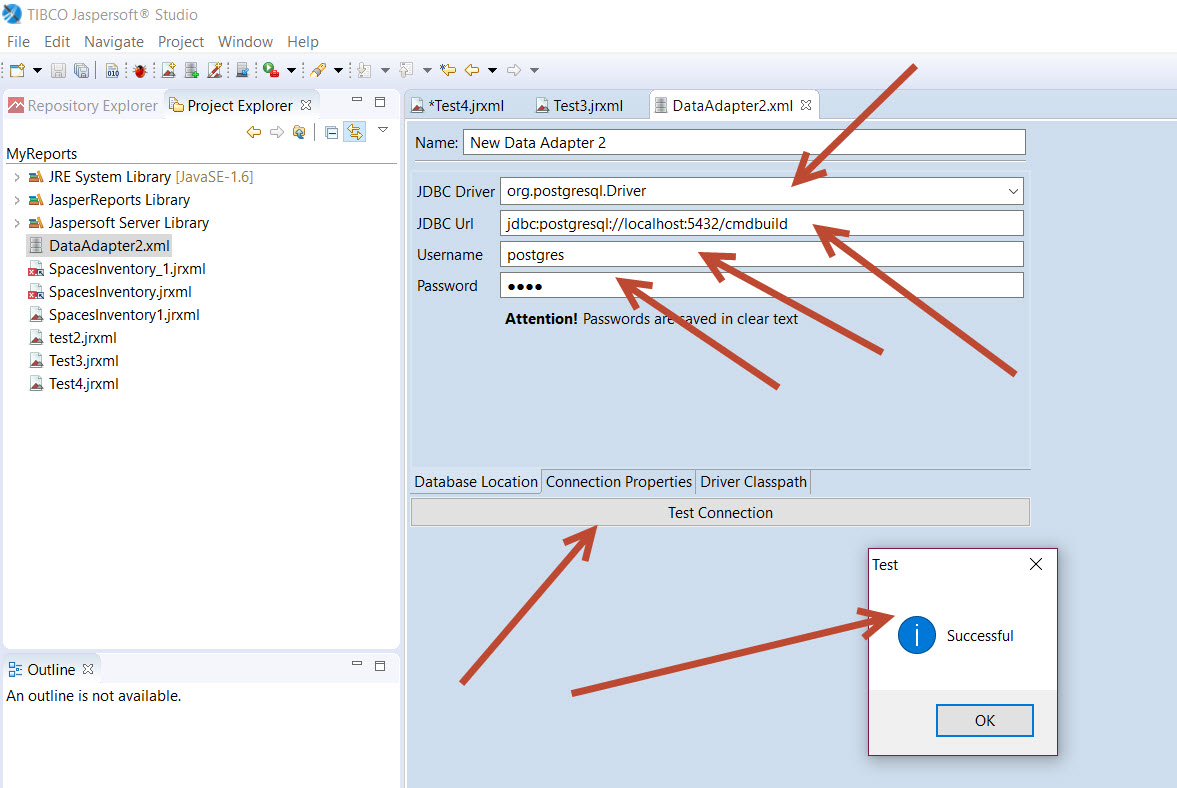Click the Save All toolbar icon

click(x=81, y=70)
